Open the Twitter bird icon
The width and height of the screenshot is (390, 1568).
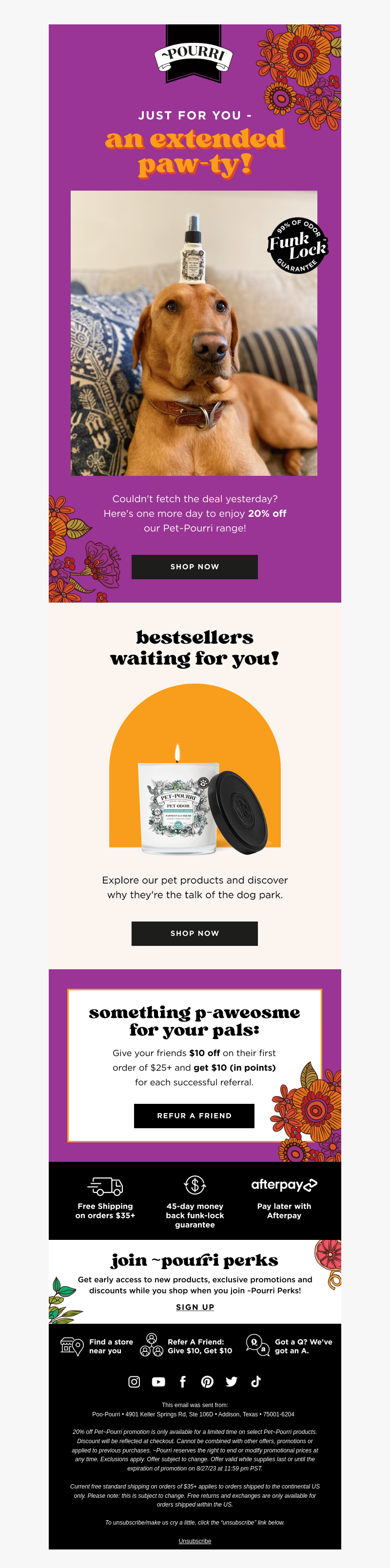pyautogui.click(x=231, y=1382)
